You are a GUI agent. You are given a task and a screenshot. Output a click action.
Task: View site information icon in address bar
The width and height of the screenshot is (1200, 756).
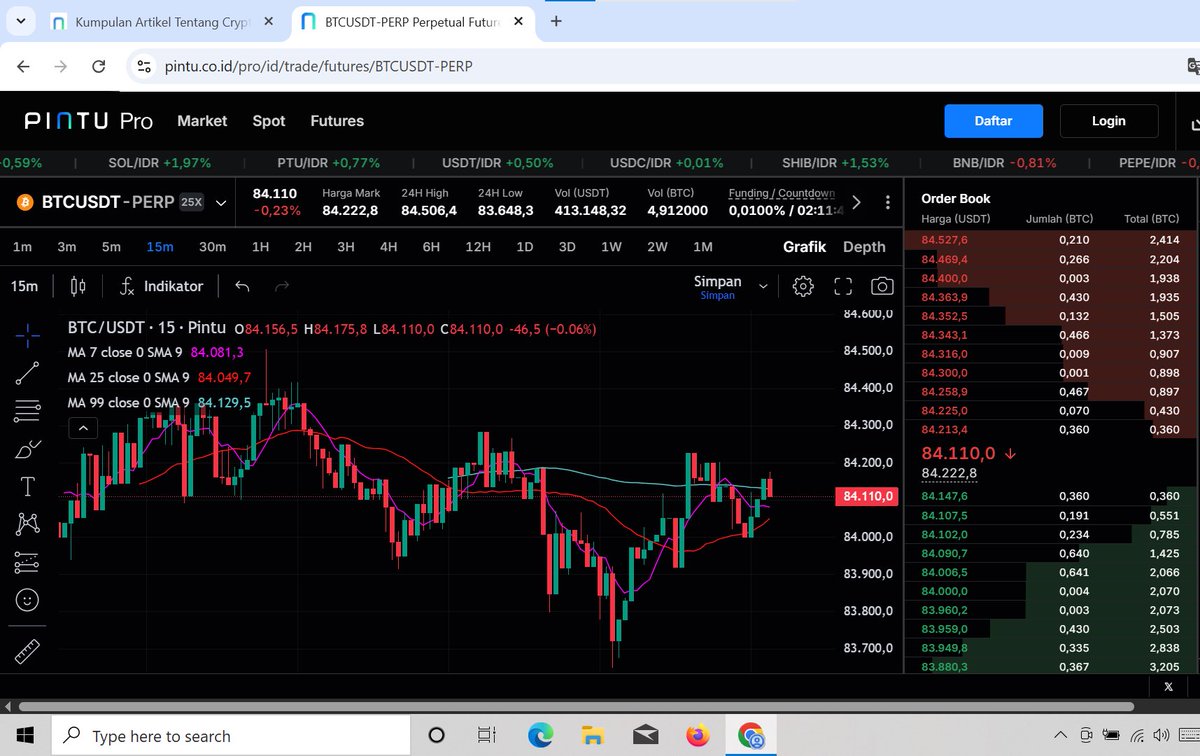click(x=143, y=67)
